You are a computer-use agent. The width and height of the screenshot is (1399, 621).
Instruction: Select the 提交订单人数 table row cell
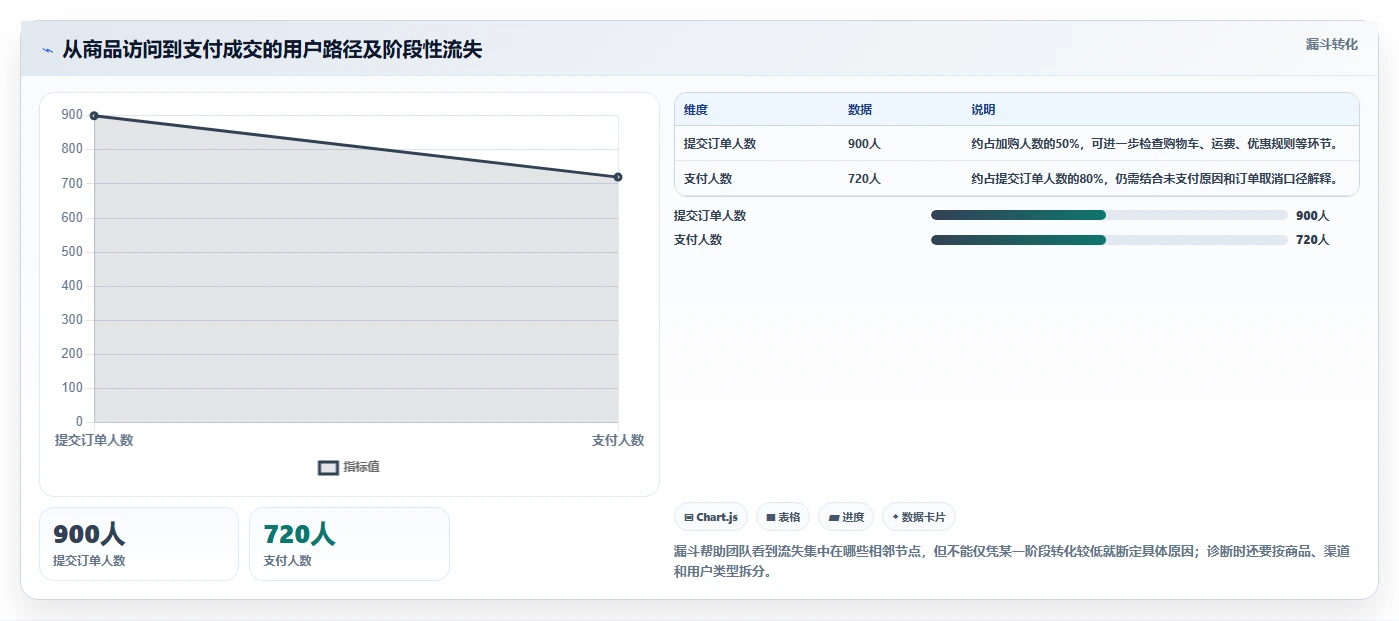point(720,144)
